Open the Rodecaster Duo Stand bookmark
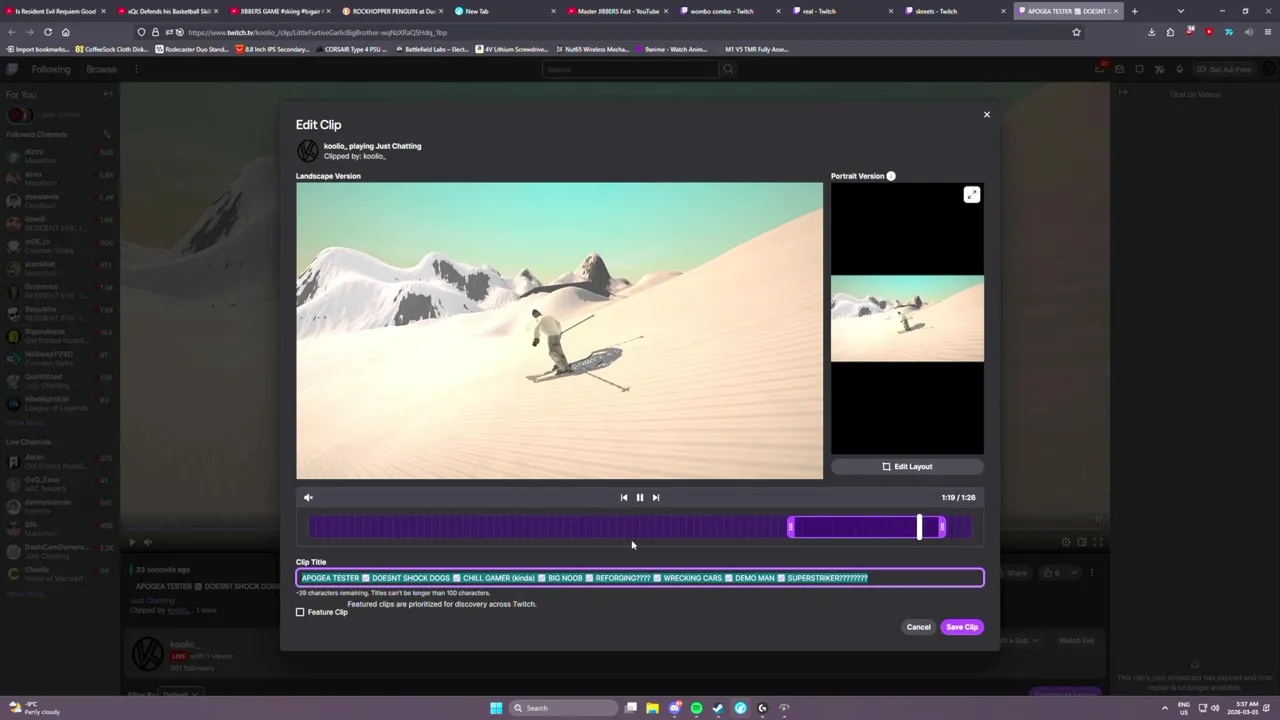Viewport: 1280px width, 720px height. [193, 49]
